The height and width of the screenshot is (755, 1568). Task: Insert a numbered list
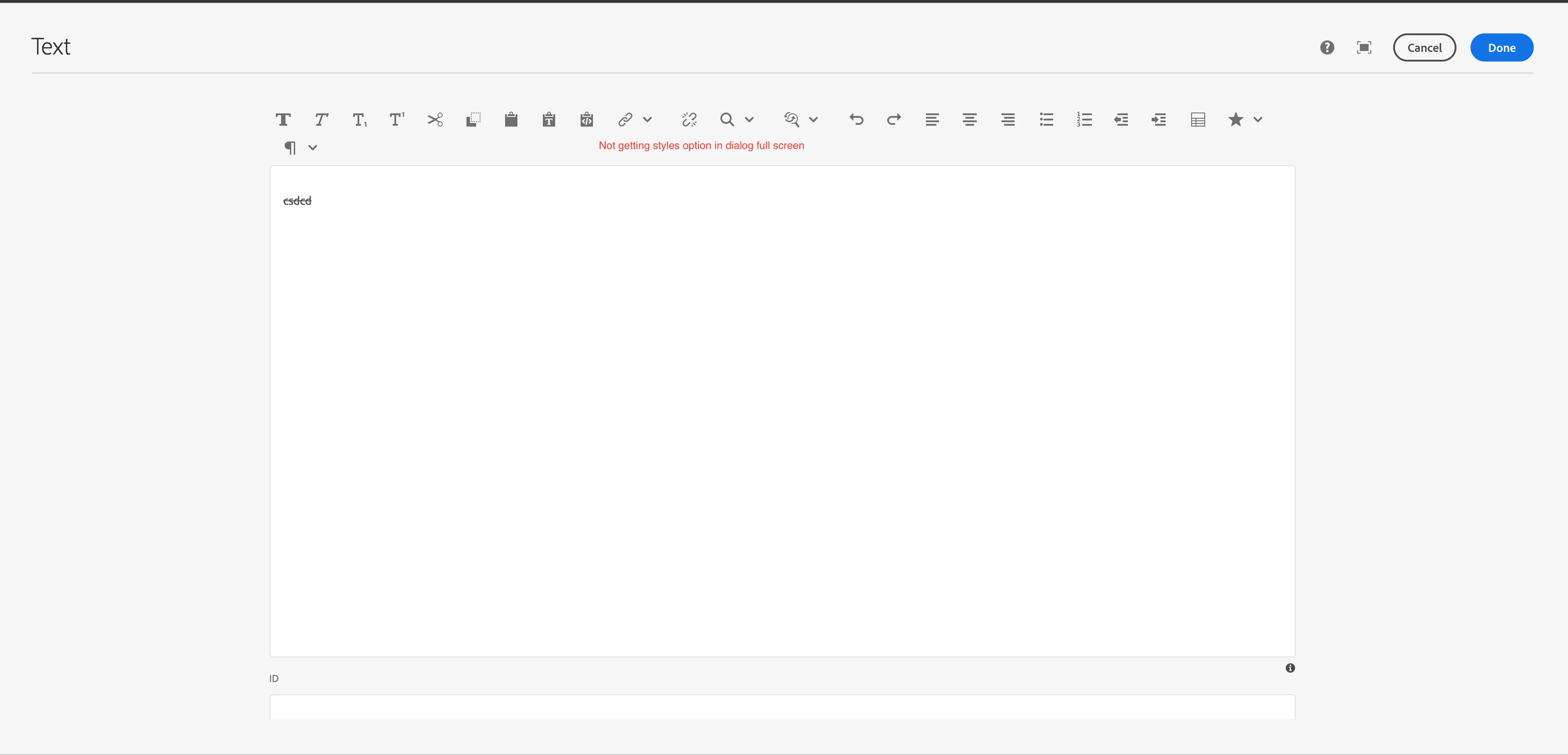1084,120
